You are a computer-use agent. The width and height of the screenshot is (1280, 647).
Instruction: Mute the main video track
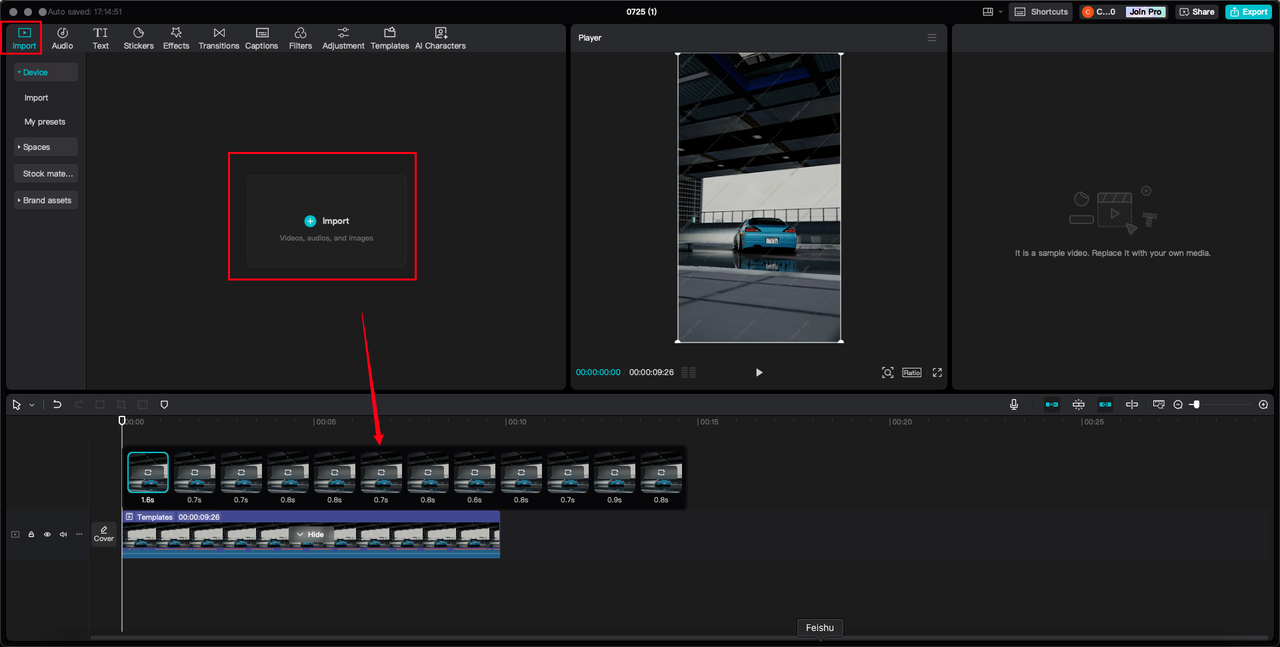pos(63,534)
